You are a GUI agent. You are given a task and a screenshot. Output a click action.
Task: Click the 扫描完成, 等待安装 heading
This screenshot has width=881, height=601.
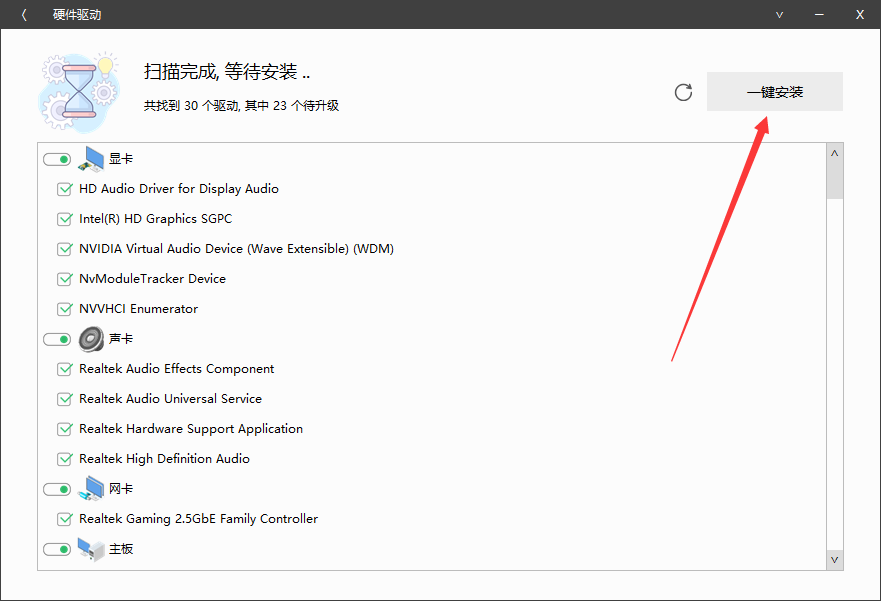227,71
